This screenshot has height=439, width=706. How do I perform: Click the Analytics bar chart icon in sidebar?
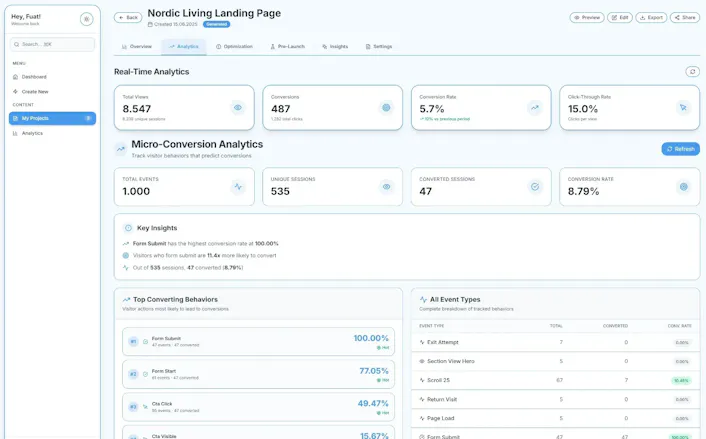pos(15,133)
